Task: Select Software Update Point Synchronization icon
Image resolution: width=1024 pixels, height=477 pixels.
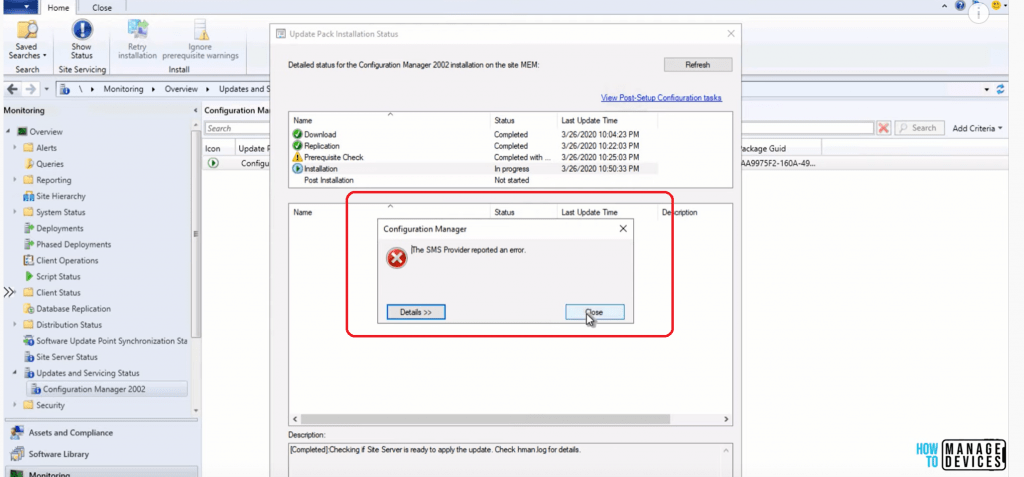Action: coord(28,340)
